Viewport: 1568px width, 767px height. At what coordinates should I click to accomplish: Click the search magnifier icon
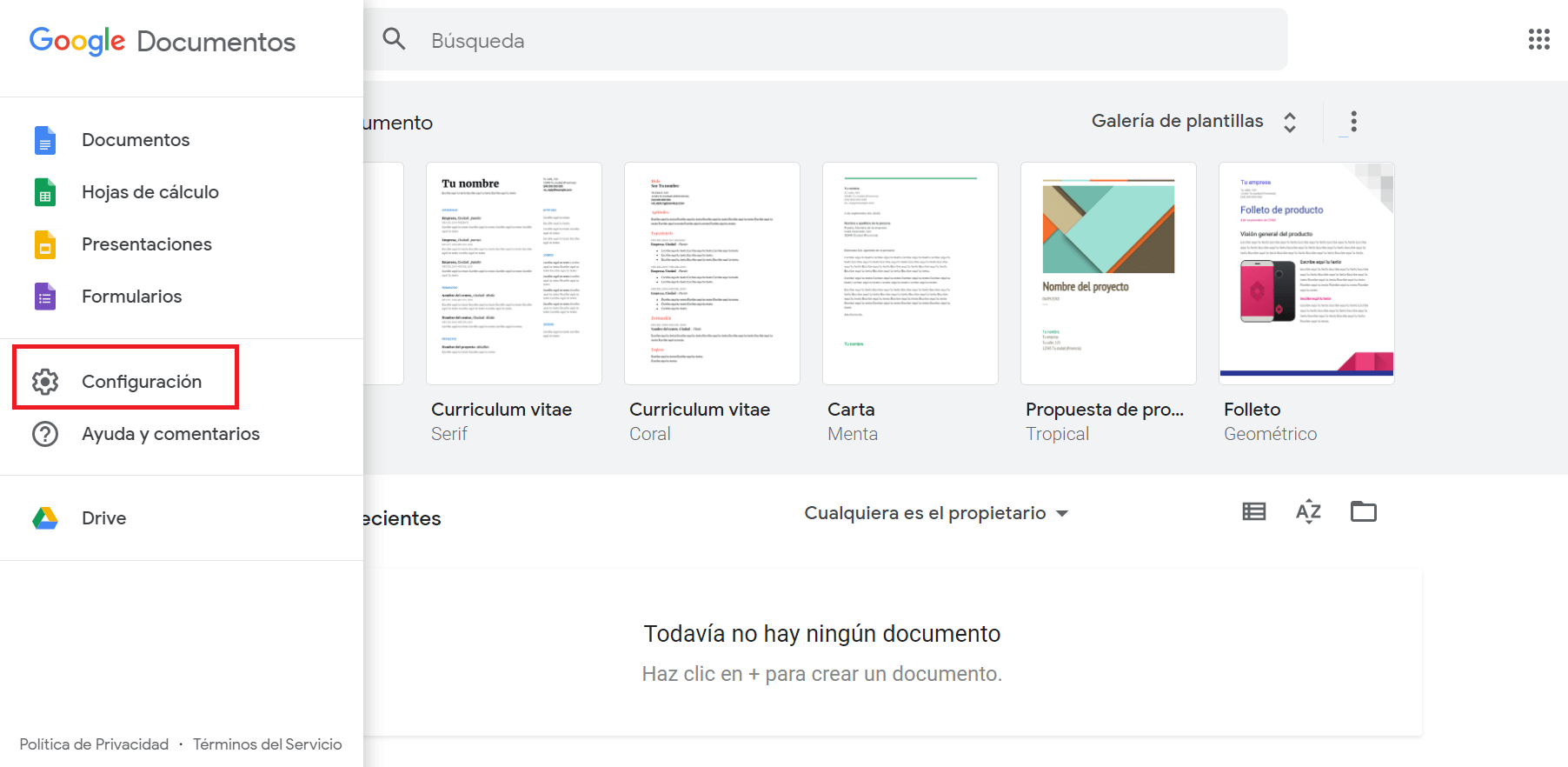tap(395, 39)
